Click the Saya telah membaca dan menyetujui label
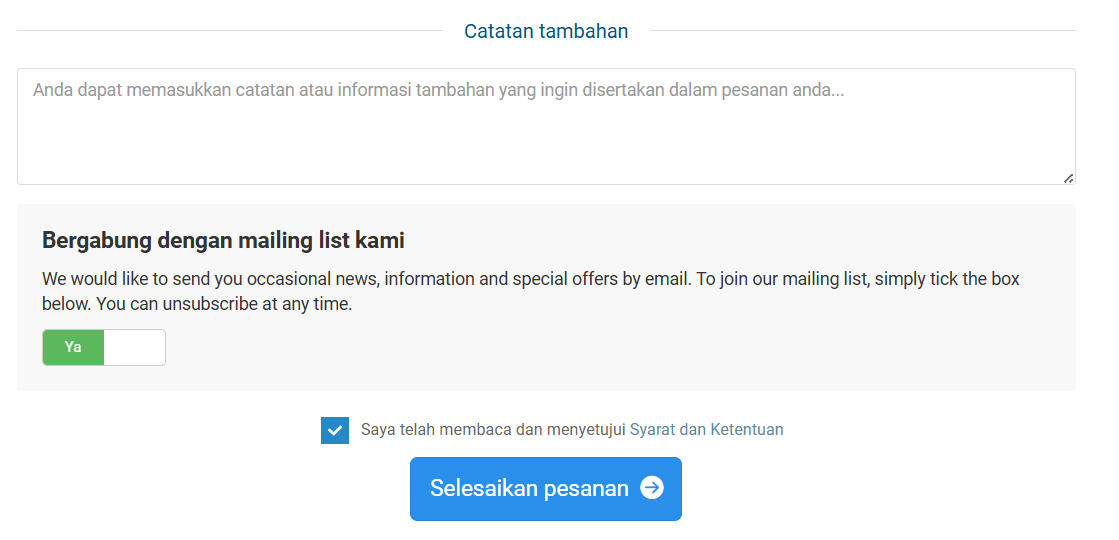The width and height of the screenshot is (1119, 540). tap(493, 429)
